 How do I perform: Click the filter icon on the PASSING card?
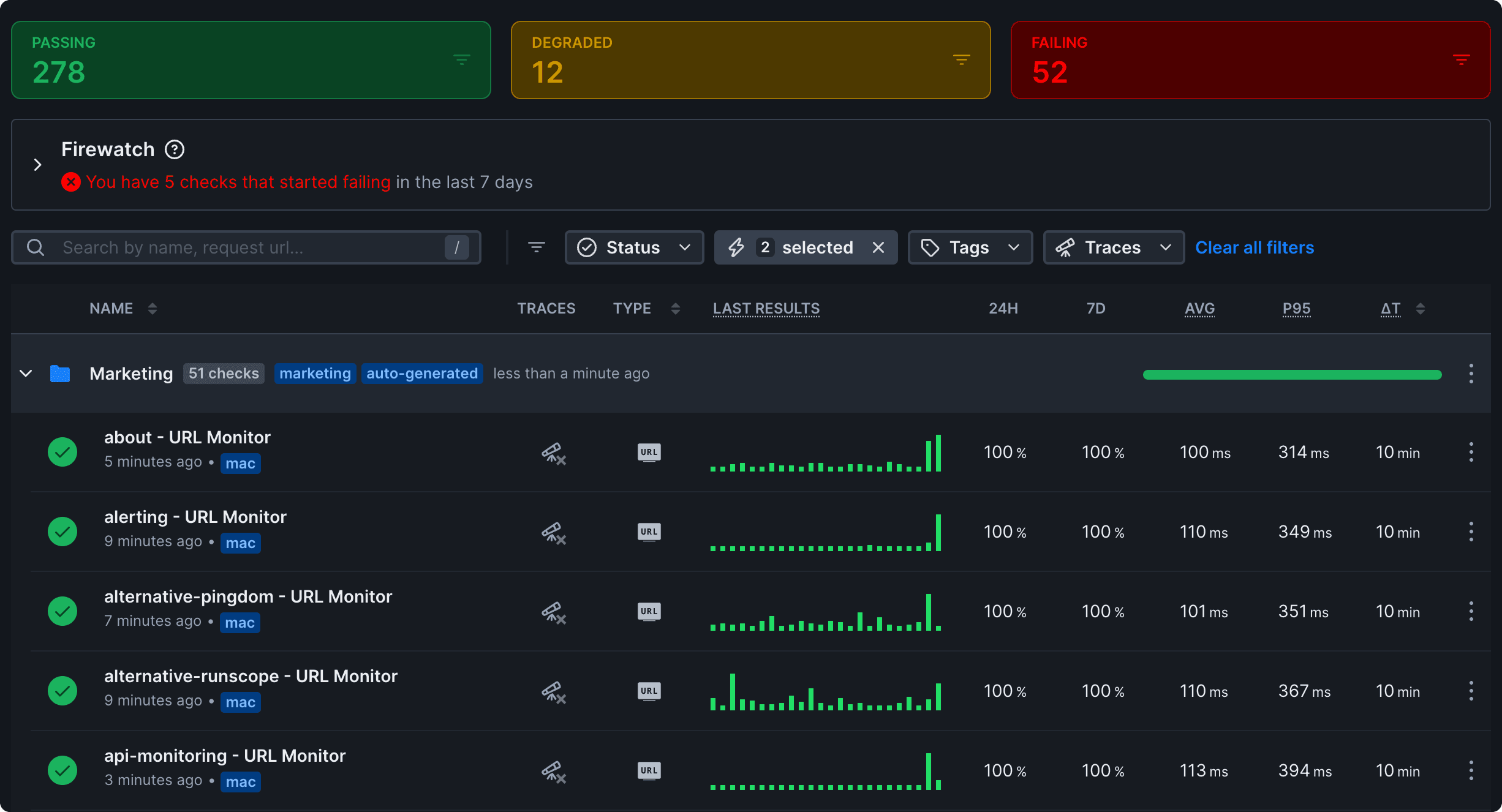coord(461,60)
